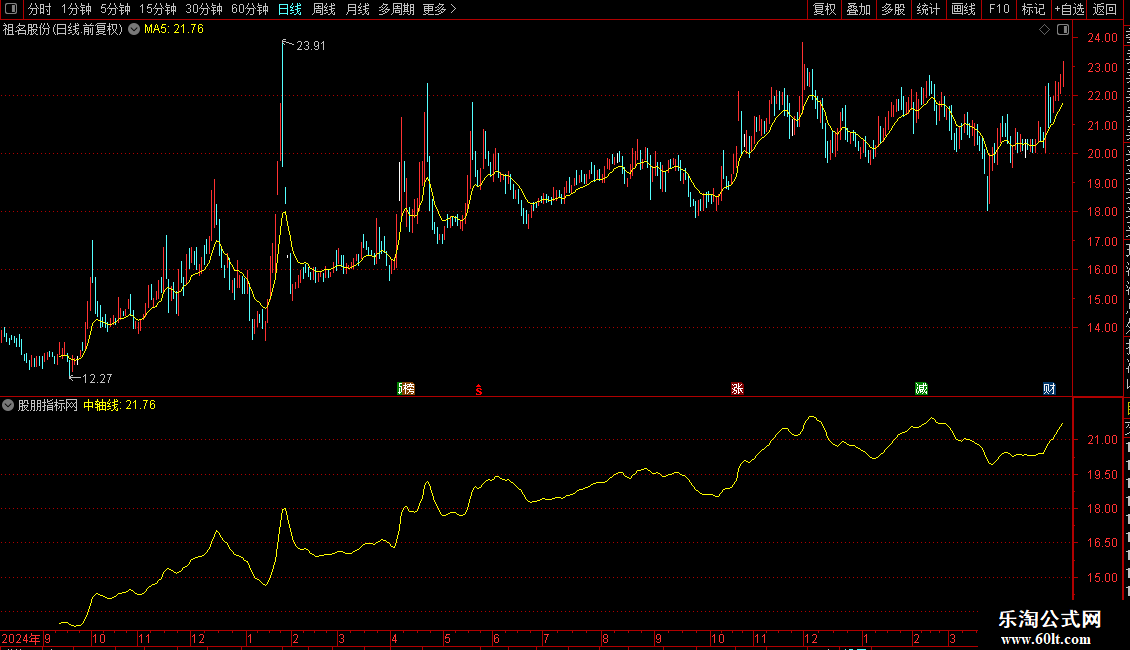Click the 复权 button

coord(824,9)
